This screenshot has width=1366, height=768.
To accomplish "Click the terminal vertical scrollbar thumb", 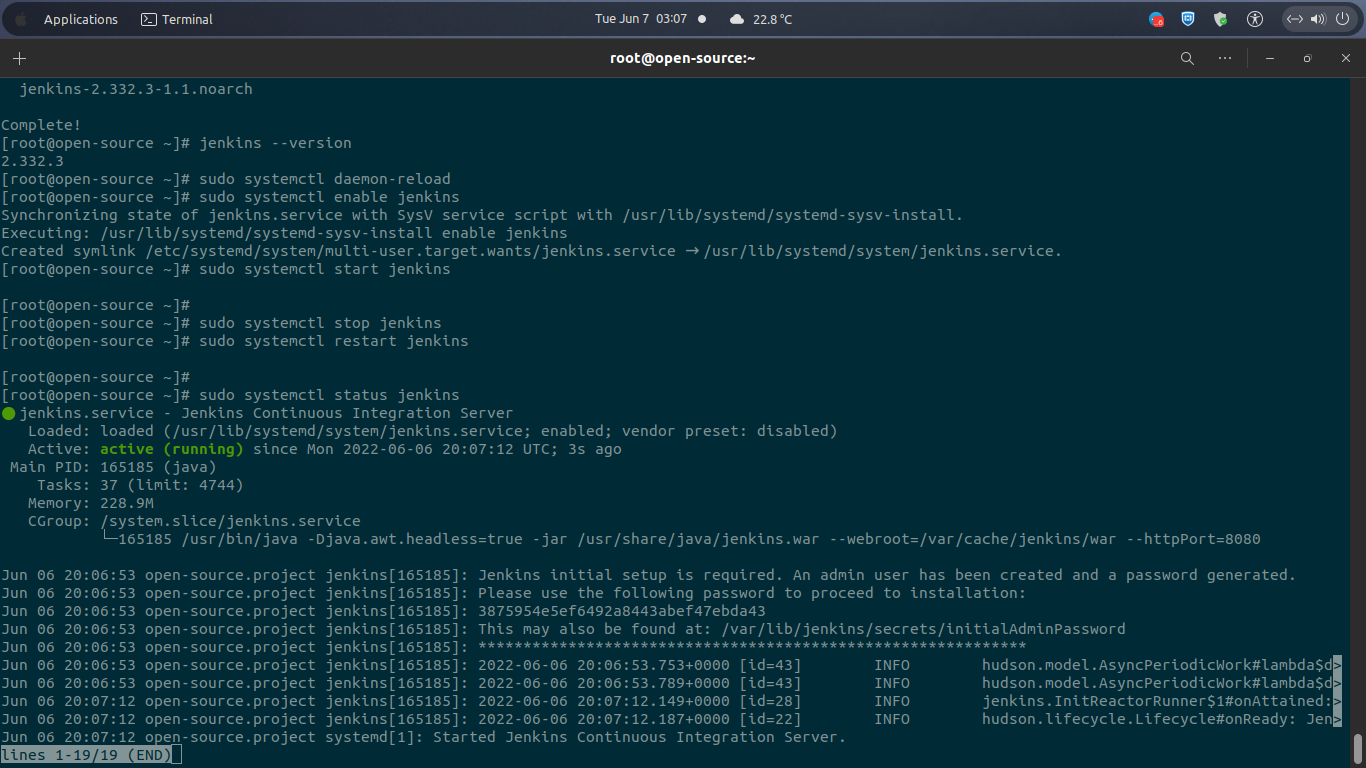I will 1357,747.
